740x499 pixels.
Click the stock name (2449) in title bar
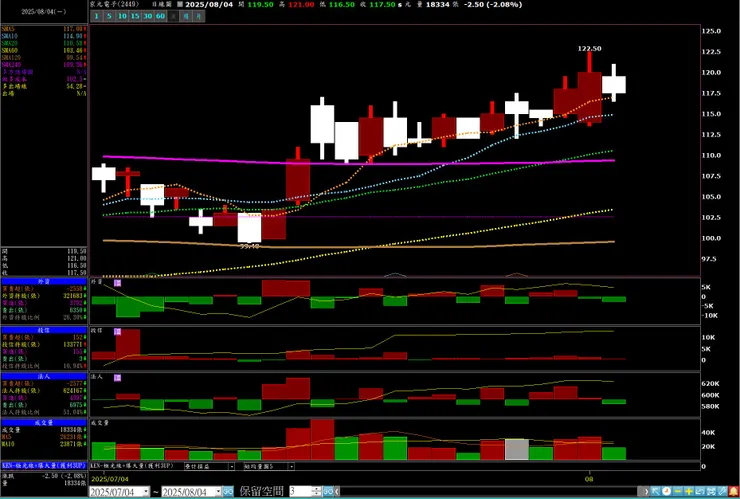[x=114, y=4]
